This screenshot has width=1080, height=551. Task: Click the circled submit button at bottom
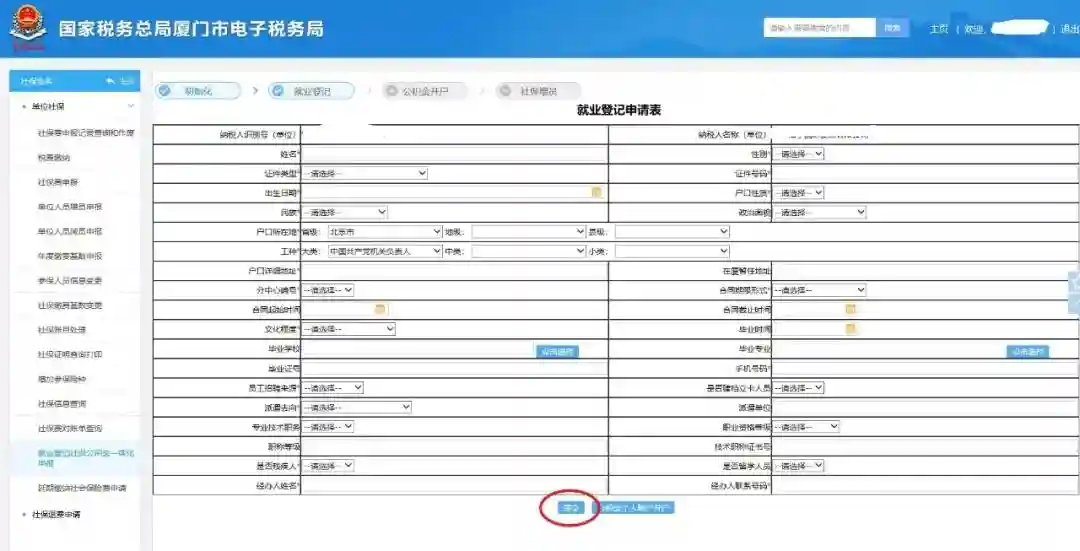pyautogui.click(x=571, y=508)
